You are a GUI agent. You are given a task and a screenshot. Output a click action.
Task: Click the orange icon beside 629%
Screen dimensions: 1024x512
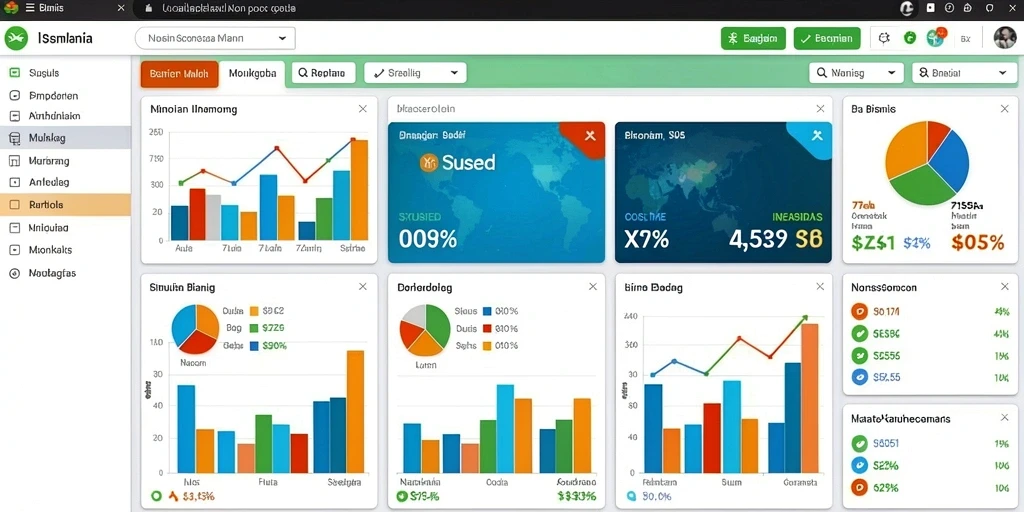click(x=860, y=487)
